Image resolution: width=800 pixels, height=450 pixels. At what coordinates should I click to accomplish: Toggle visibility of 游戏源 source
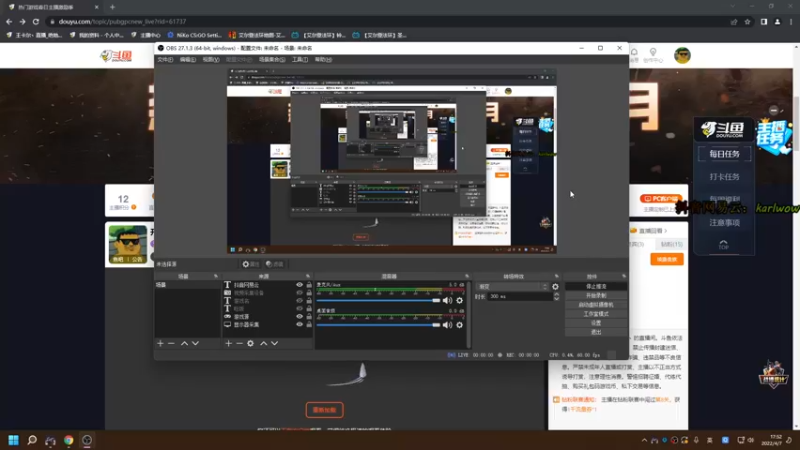pyautogui.click(x=299, y=316)
